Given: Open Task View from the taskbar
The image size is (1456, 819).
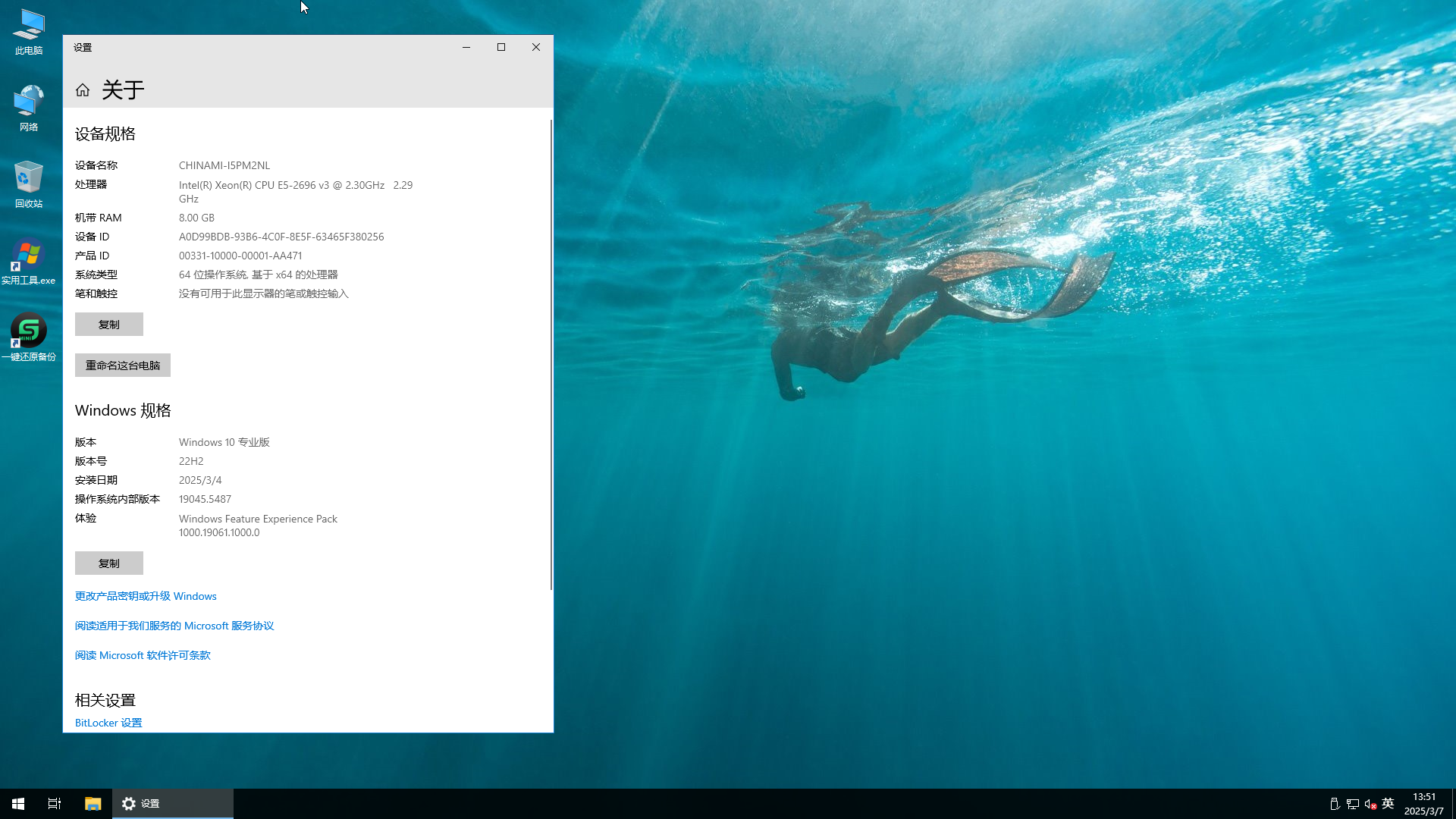Looking at the screenshot, I should (x=55, y=804).
